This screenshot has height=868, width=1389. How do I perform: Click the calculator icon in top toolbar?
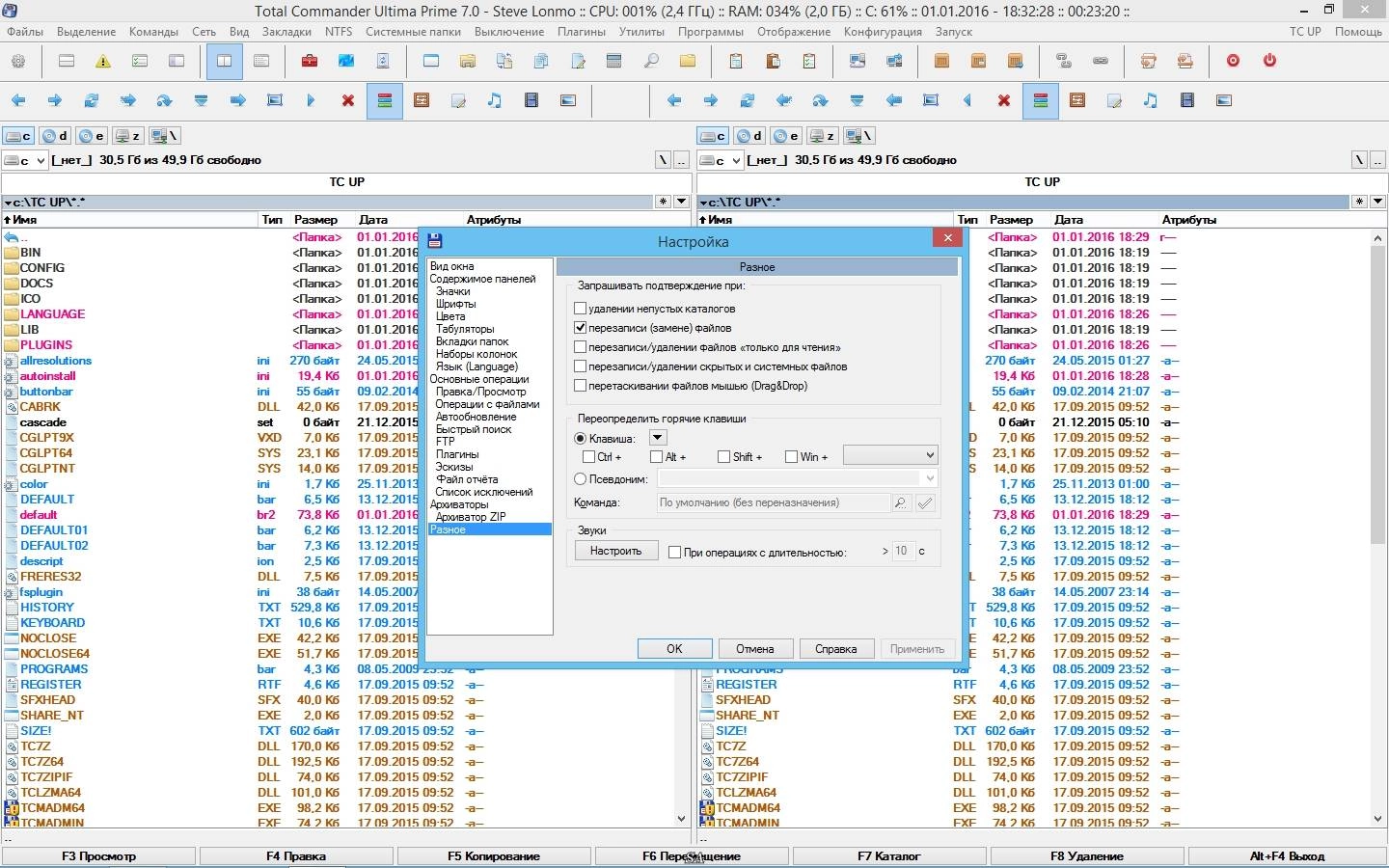point(613,61)
